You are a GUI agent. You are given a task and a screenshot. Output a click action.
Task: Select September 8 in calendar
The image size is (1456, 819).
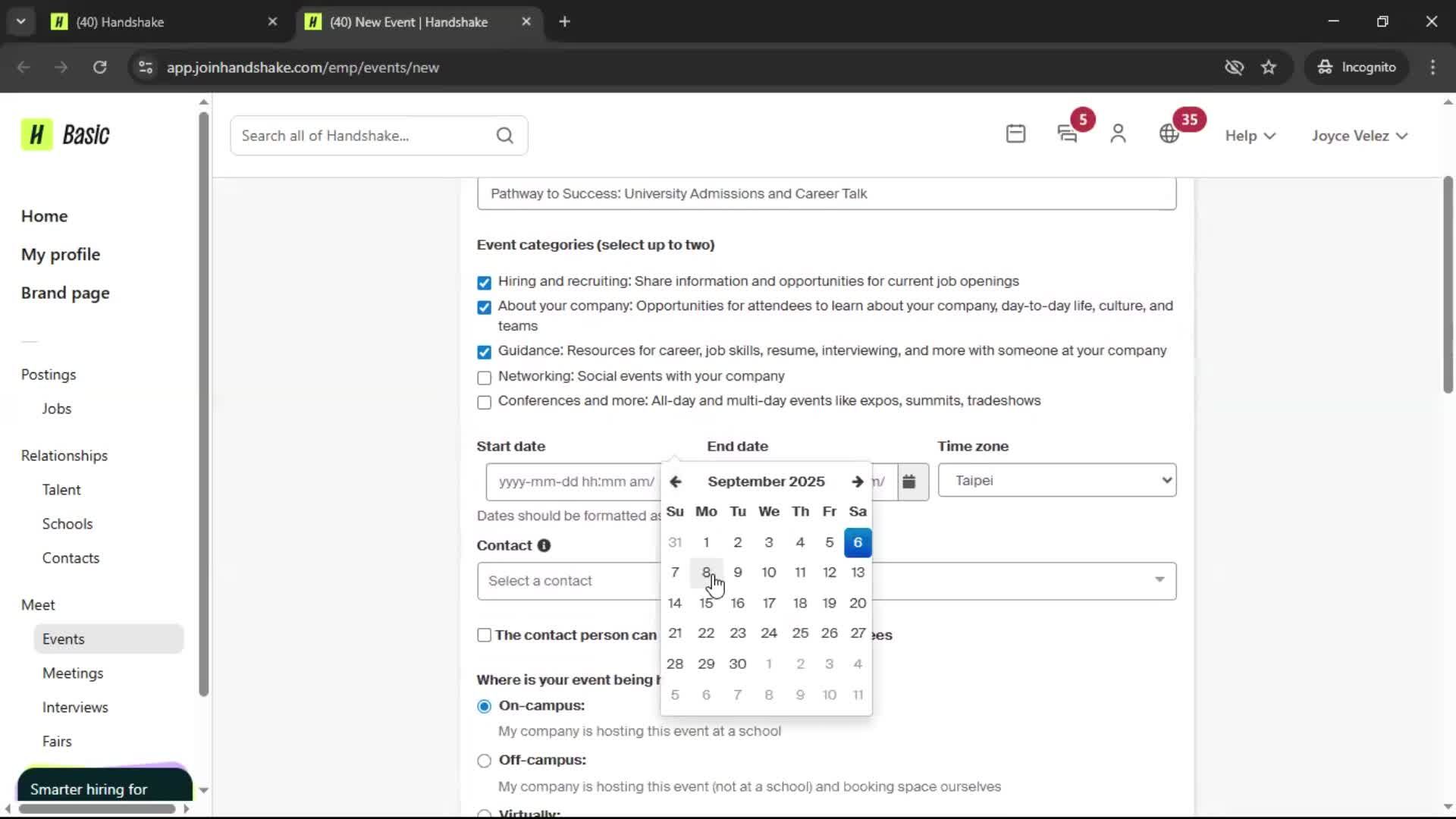[706, 573]
